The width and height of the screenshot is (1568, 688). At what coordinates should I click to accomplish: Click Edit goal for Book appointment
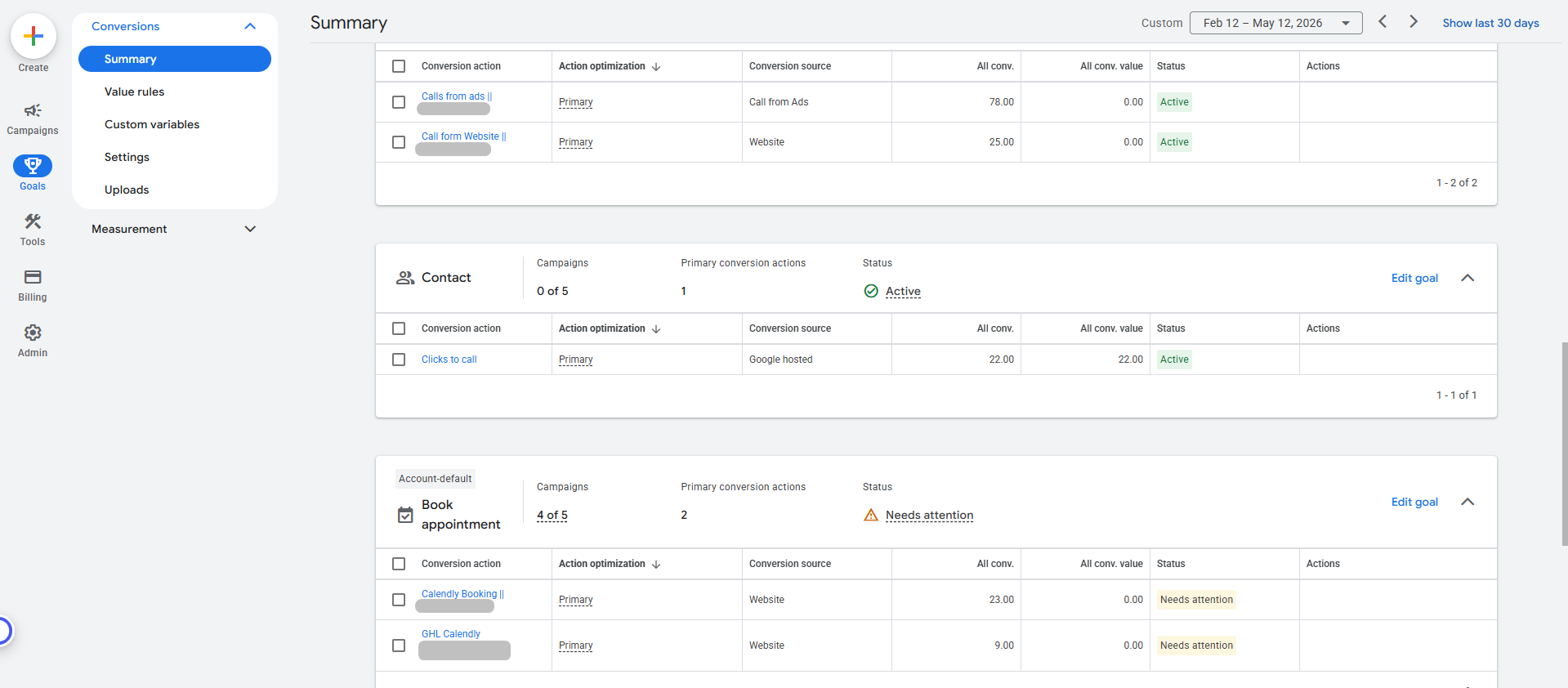pos(1414,502)
